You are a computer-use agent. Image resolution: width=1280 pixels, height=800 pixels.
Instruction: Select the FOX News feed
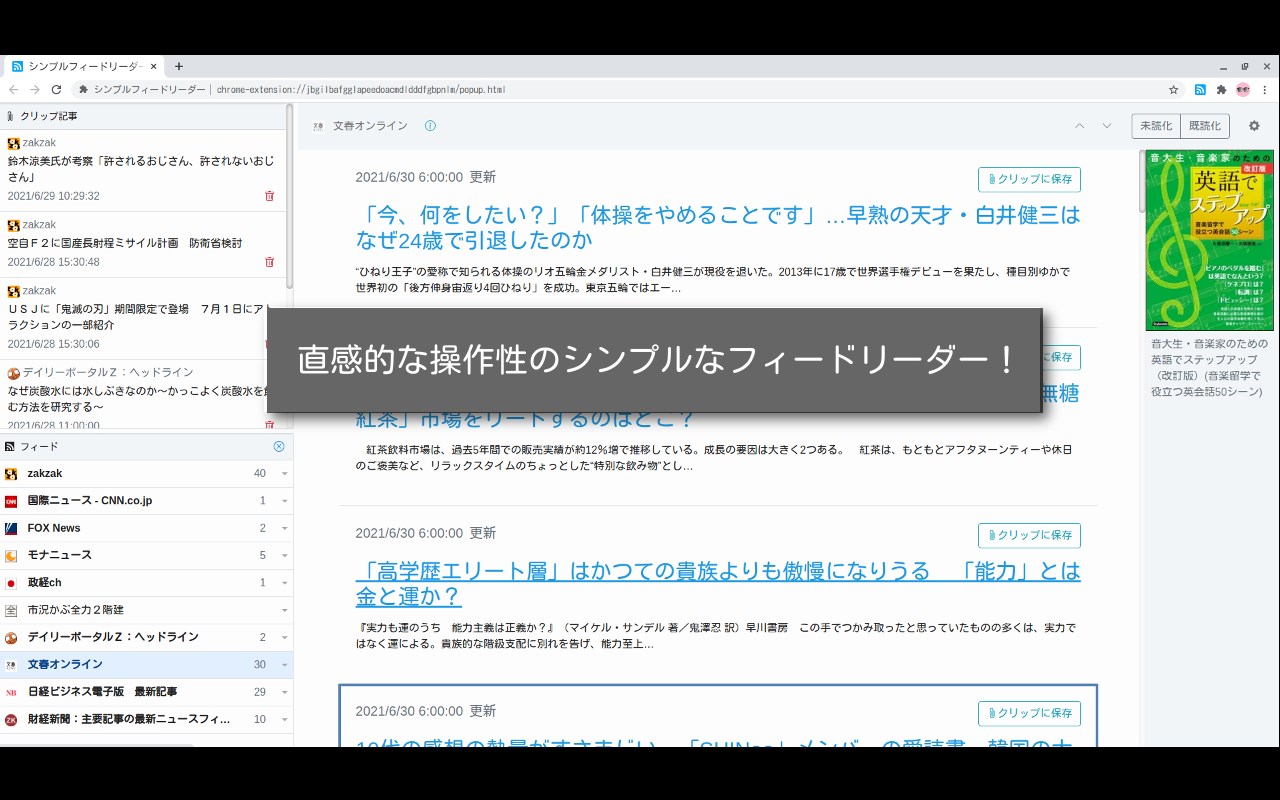(x=146, y=528)
